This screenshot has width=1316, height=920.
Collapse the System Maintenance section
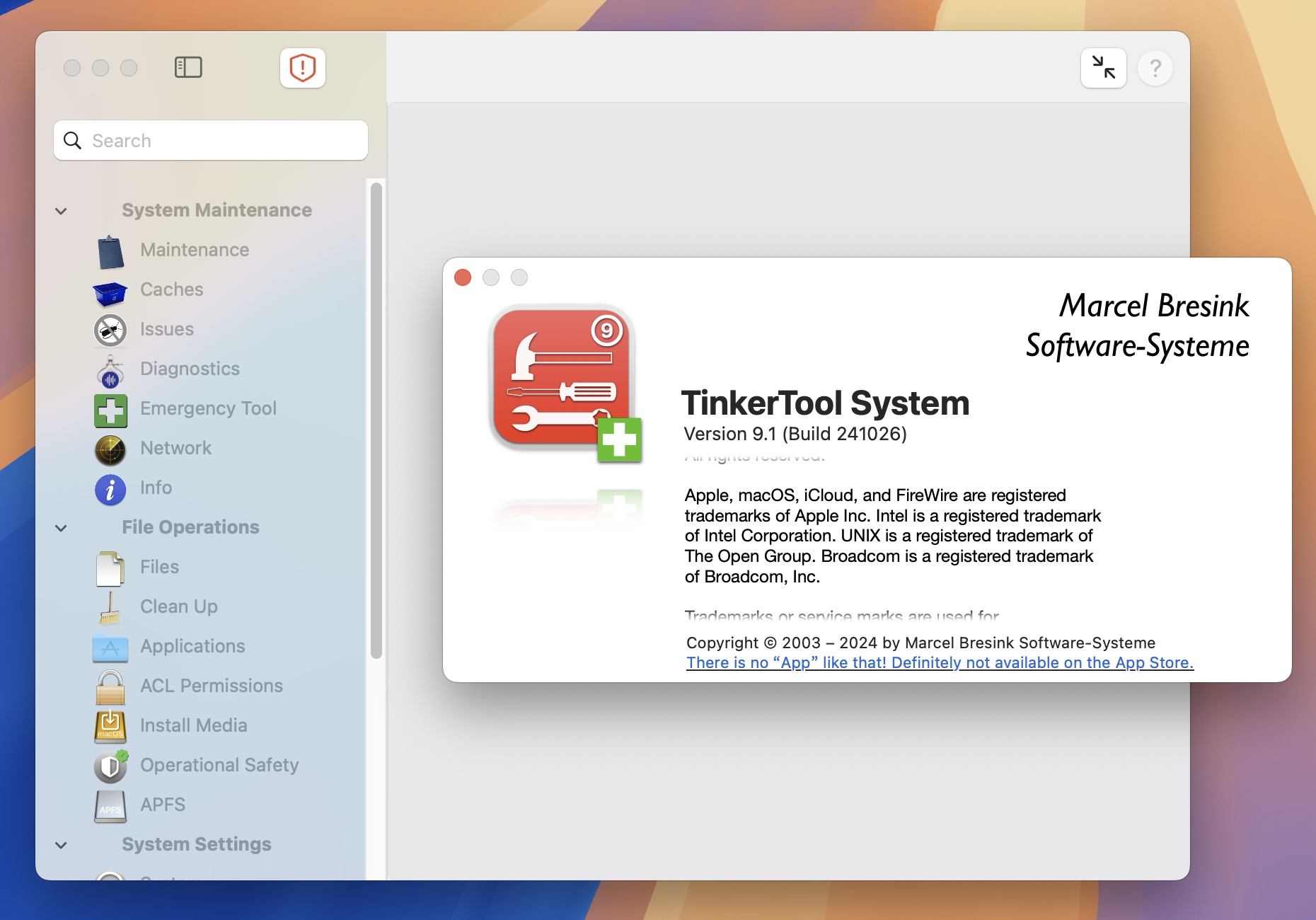(x=61, y=211)
